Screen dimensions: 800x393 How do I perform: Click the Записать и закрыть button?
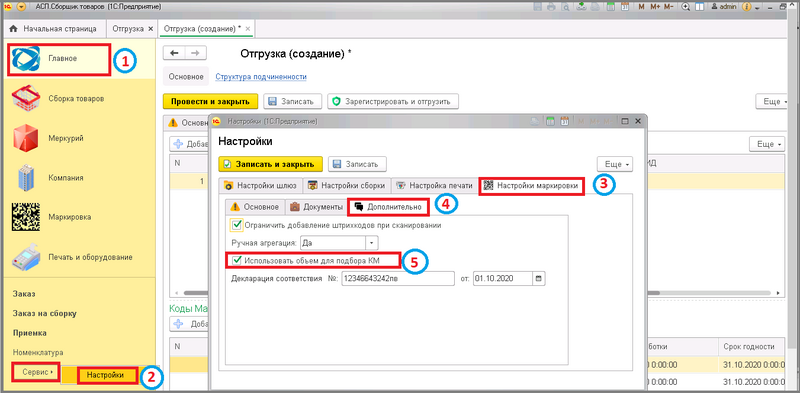[x=270, y=164]
